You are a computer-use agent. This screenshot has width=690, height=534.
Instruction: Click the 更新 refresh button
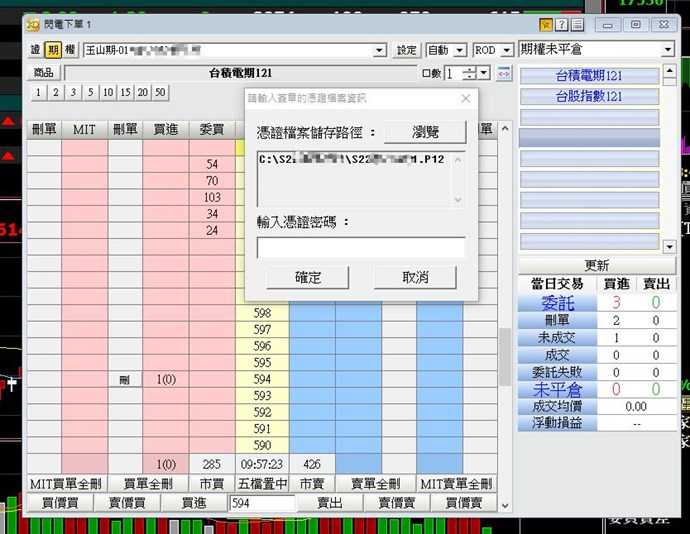point(597,265)
